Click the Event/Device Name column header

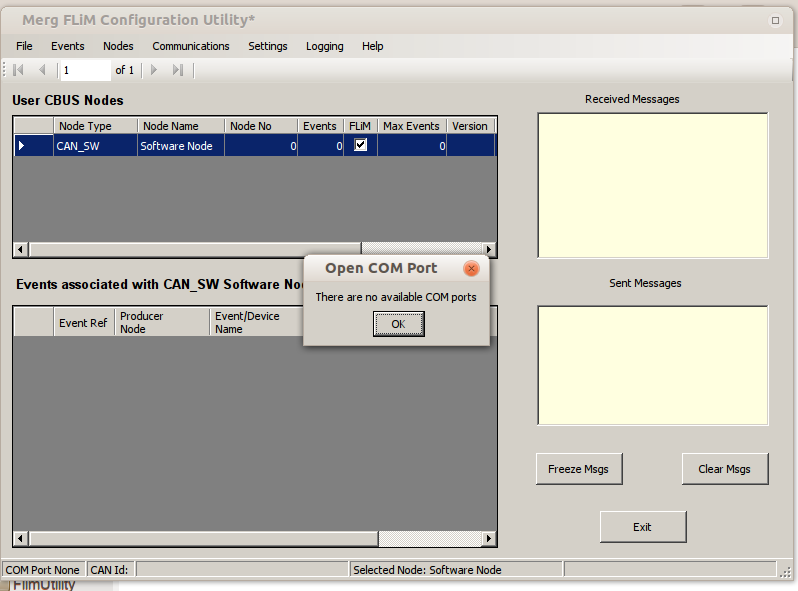point(257,323)
